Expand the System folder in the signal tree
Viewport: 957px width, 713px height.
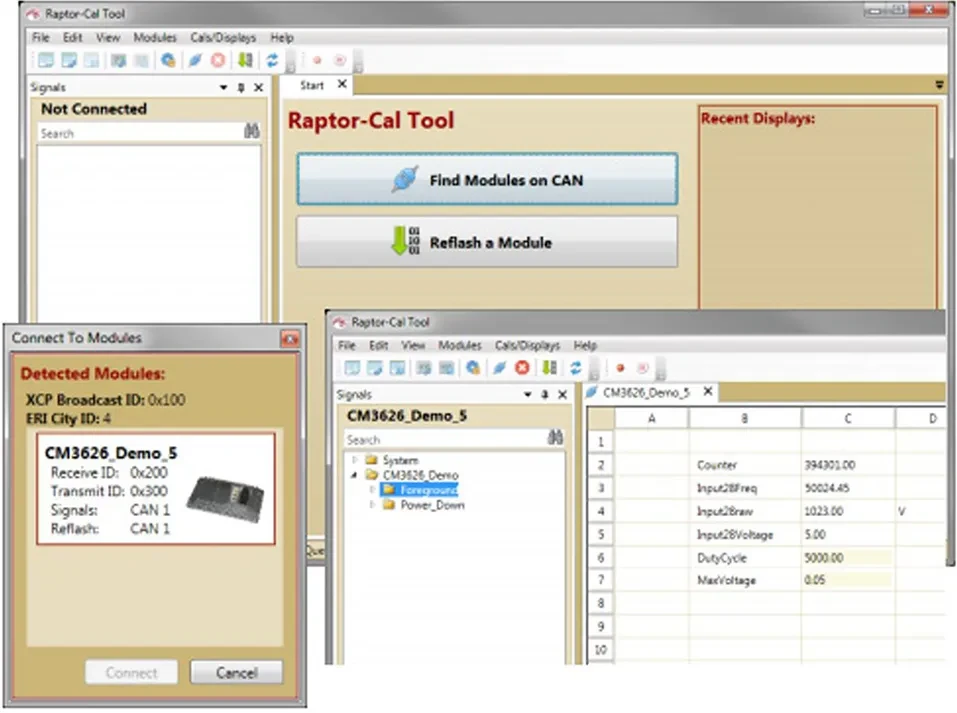click(x=353, y=460)
